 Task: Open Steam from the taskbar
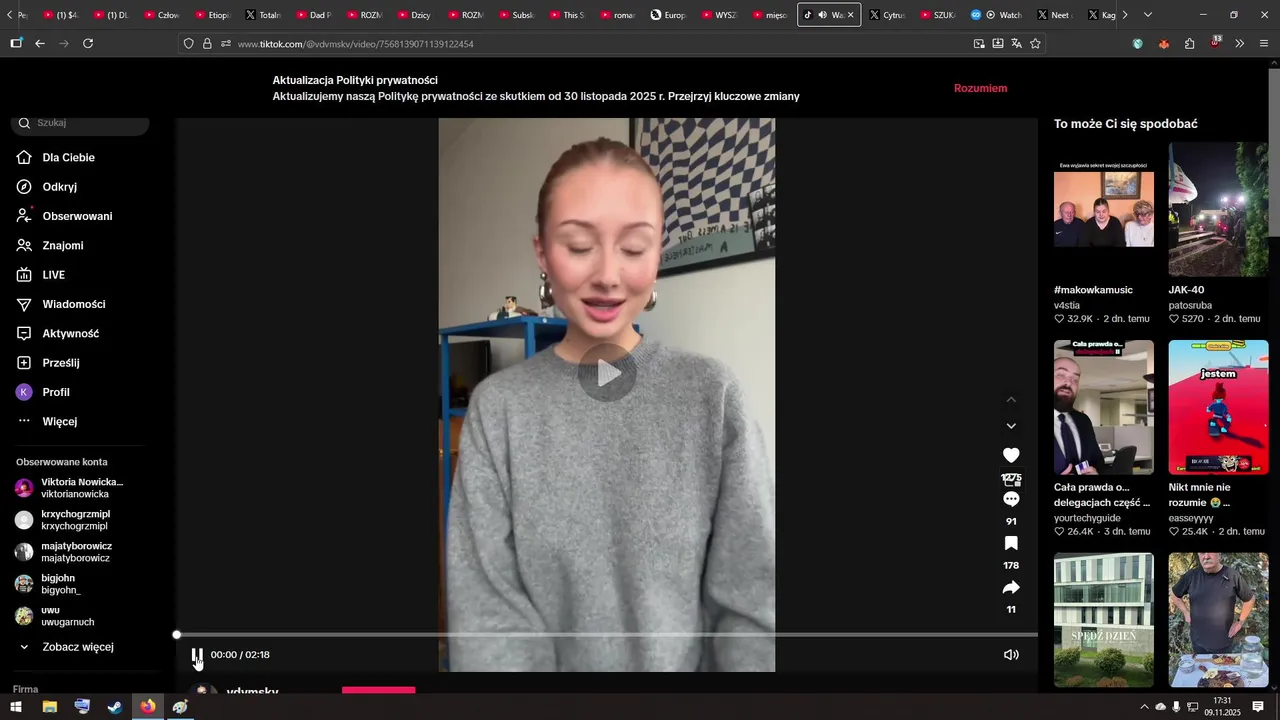coord(115,707)
